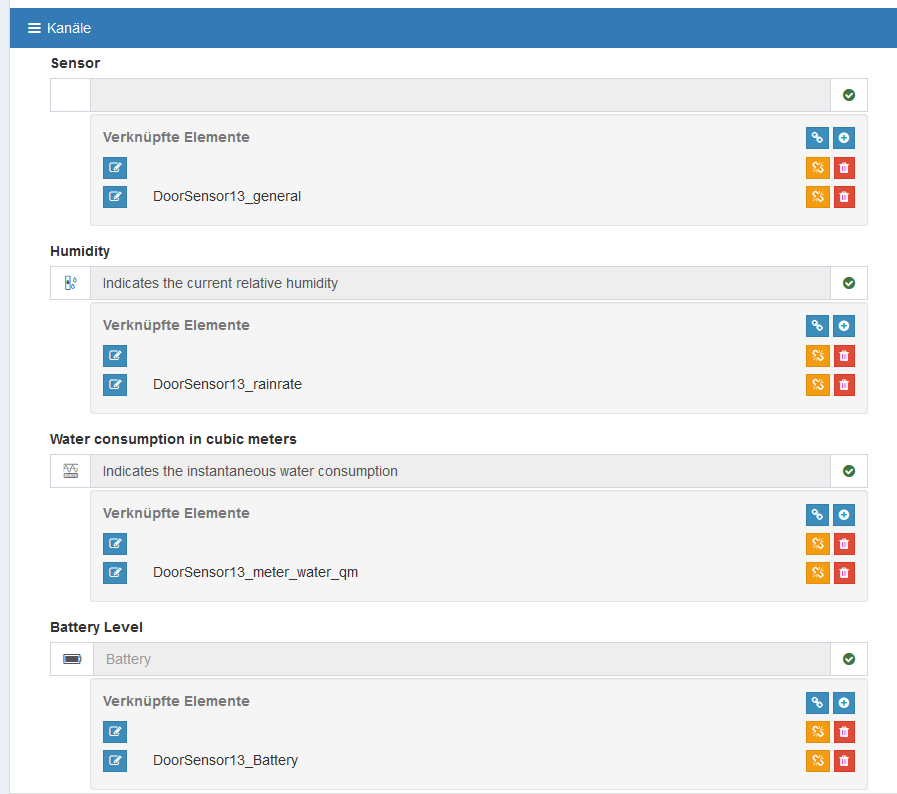Edit the DoorSensor13_Battery item
Image resolution: width=897 pixels, height=794 pixels.
115,761
